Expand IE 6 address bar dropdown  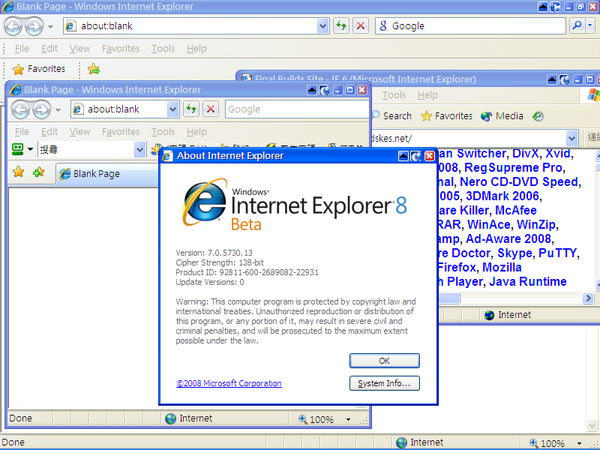tap(572, 138)
